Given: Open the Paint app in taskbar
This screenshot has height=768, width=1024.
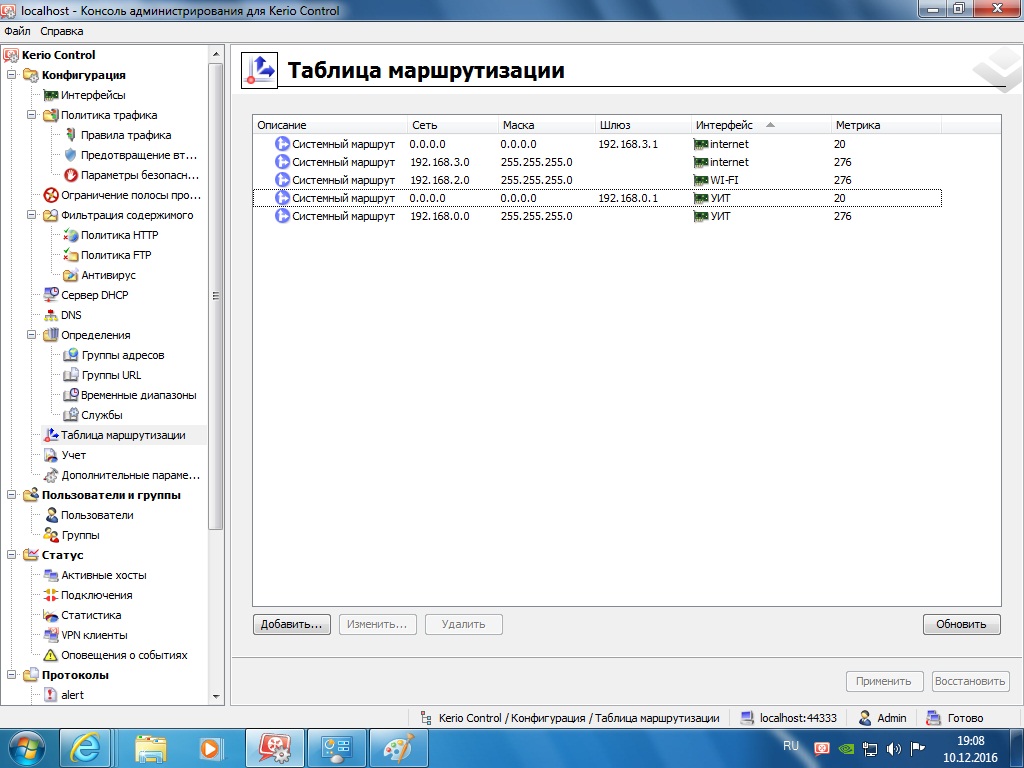Looking at the screenshot, I should point(399,748).
